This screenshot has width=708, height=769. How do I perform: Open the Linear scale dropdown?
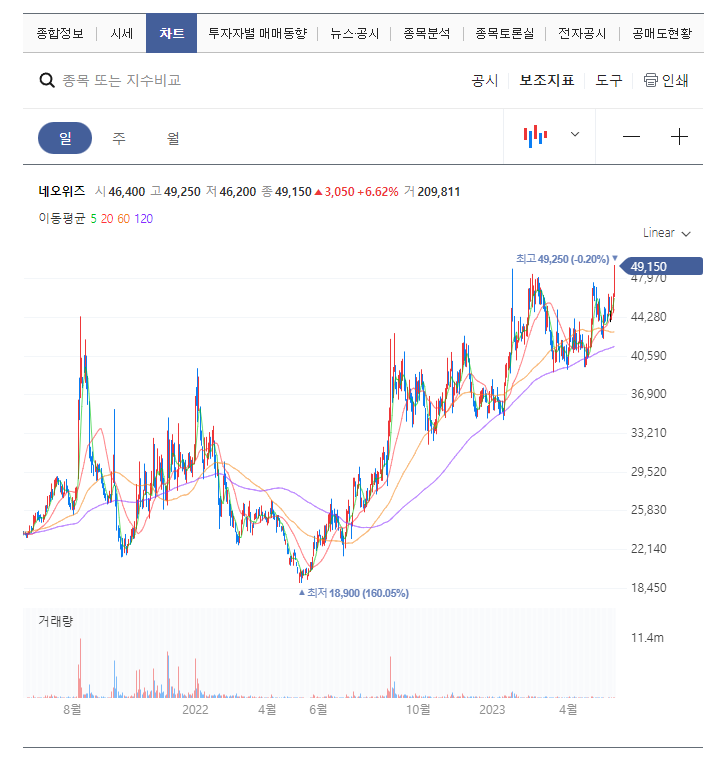(x=667, y=233)
